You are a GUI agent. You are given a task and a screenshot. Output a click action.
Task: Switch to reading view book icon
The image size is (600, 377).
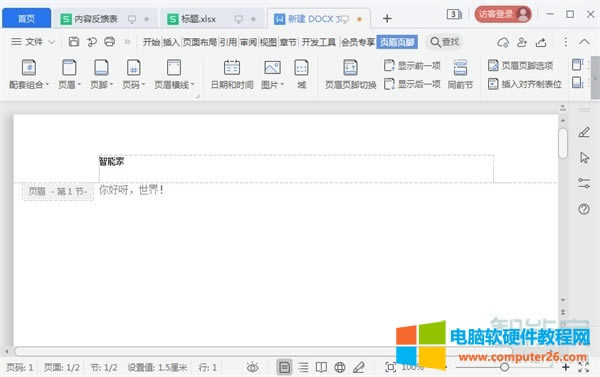click(321, 368)
